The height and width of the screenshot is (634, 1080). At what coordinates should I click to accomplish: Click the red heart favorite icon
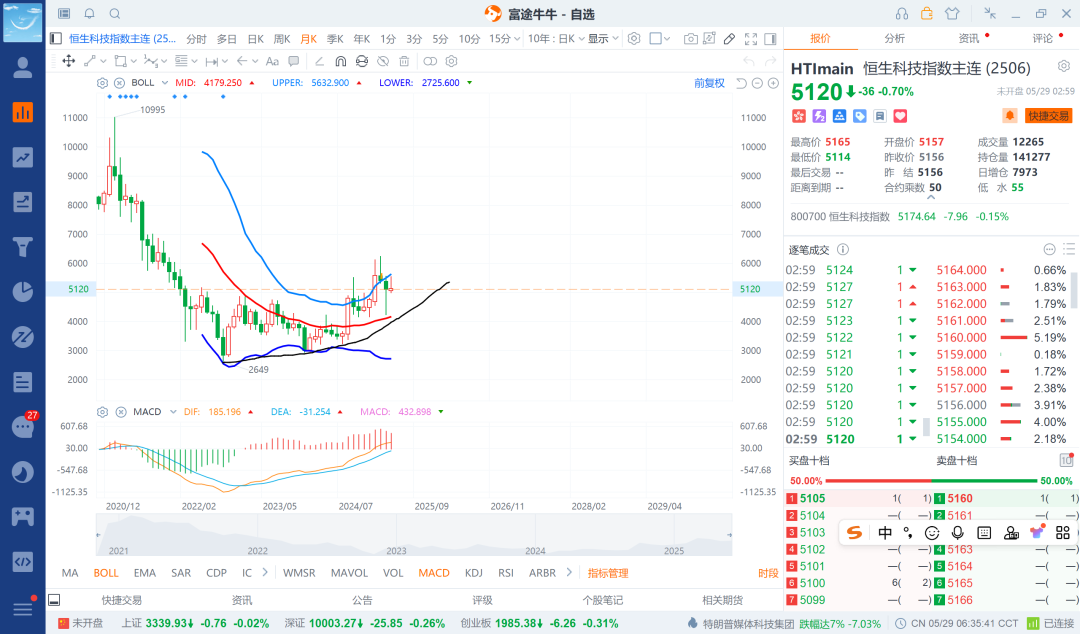900,116
